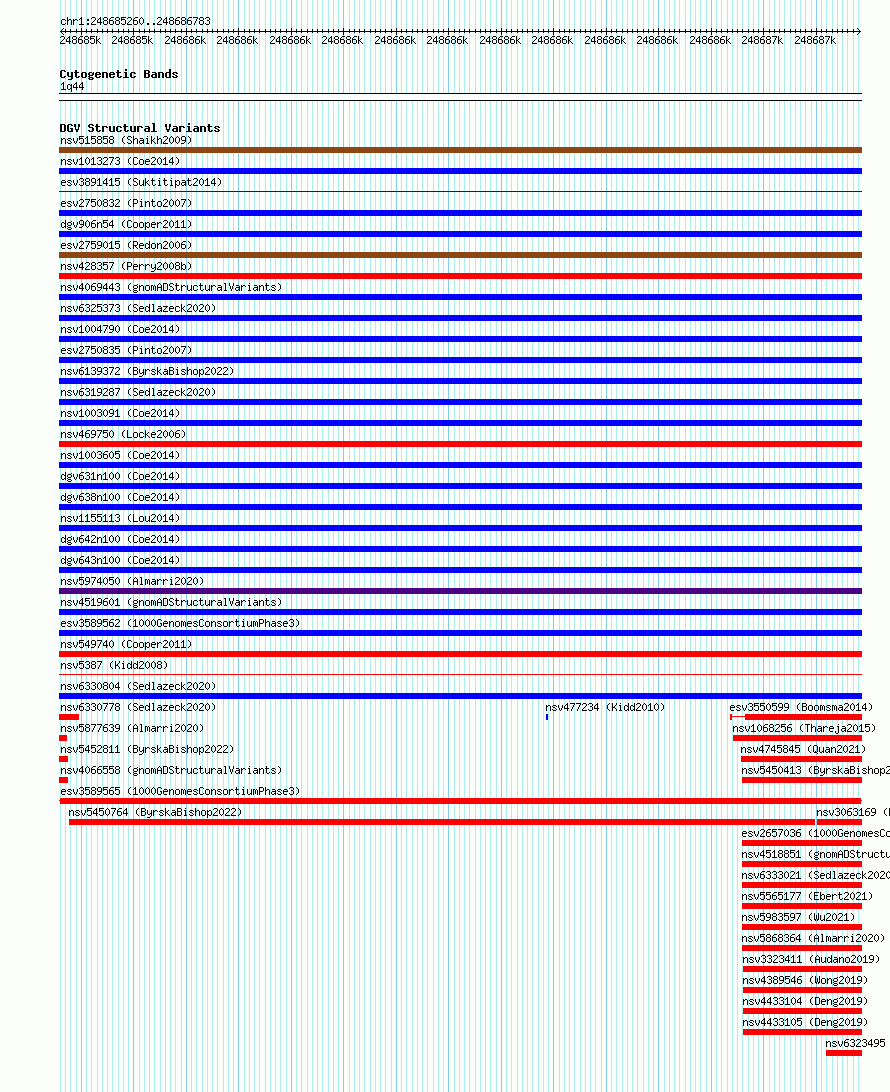Screen dimensions: 890x1092
Task: Open dgv631n100 (Coe2014) entry
Action: pyautogui.click(x=120, y=476)
